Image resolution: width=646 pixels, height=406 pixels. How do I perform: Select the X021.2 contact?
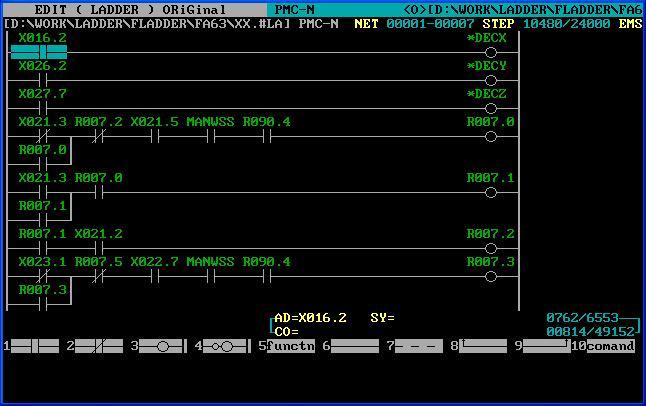99,249
